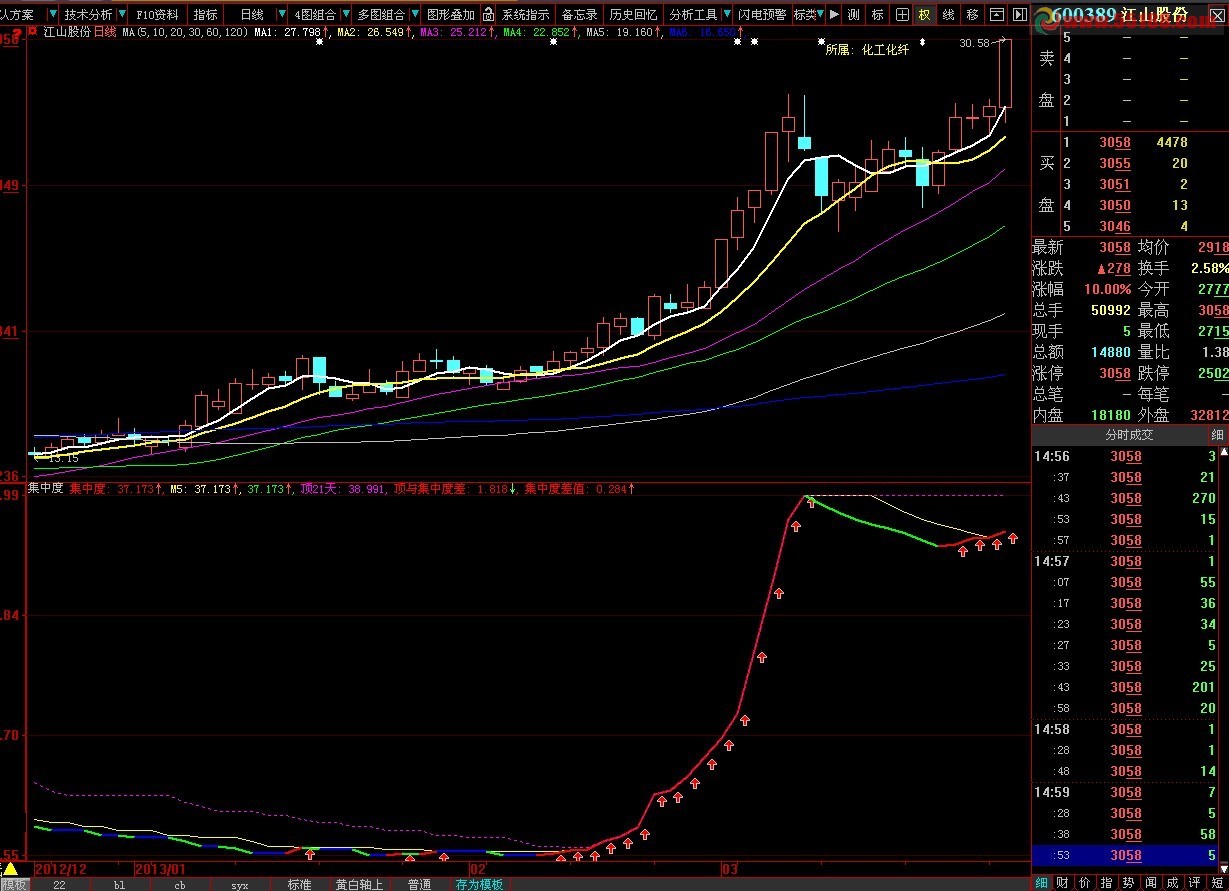1229x891 pixels.
Task: Open the 4图组合 layout menu
Action: pos(313,15)
